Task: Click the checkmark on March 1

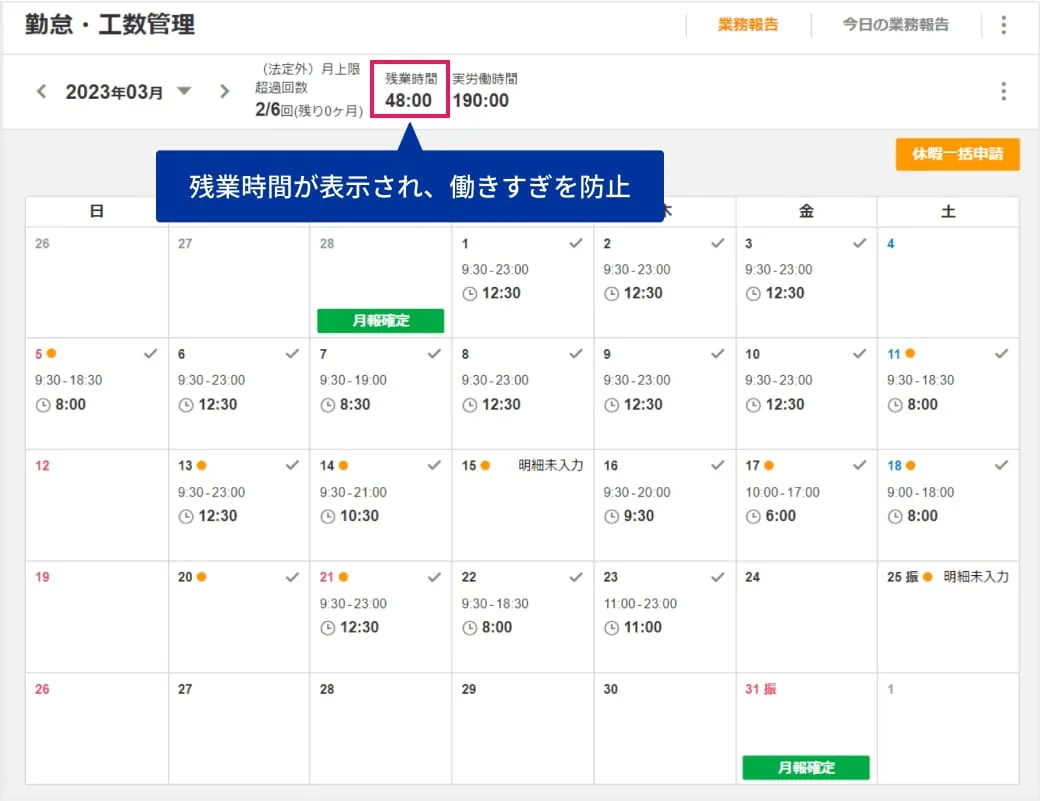Action: [x=576, y=243]
